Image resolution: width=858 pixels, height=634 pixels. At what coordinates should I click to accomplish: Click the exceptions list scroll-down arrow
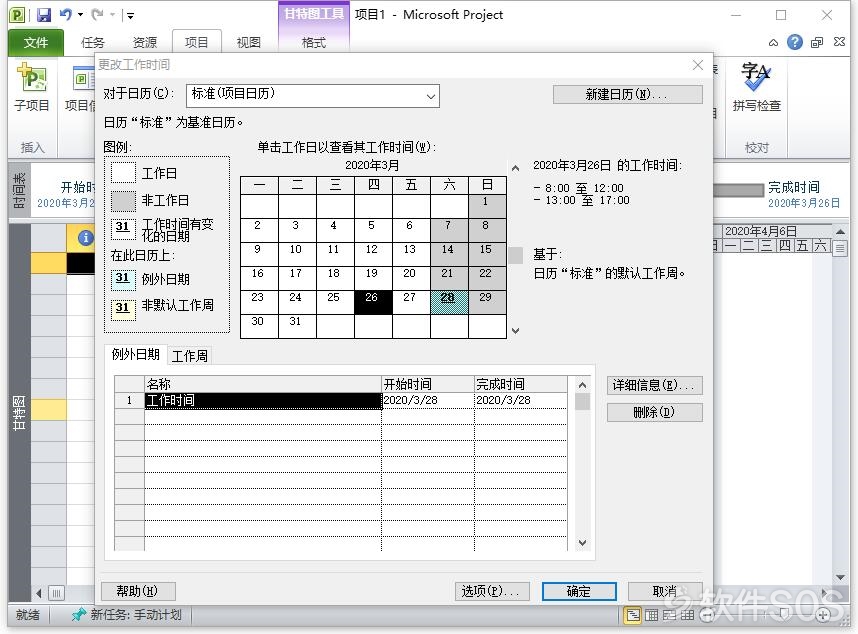point(582,543)
